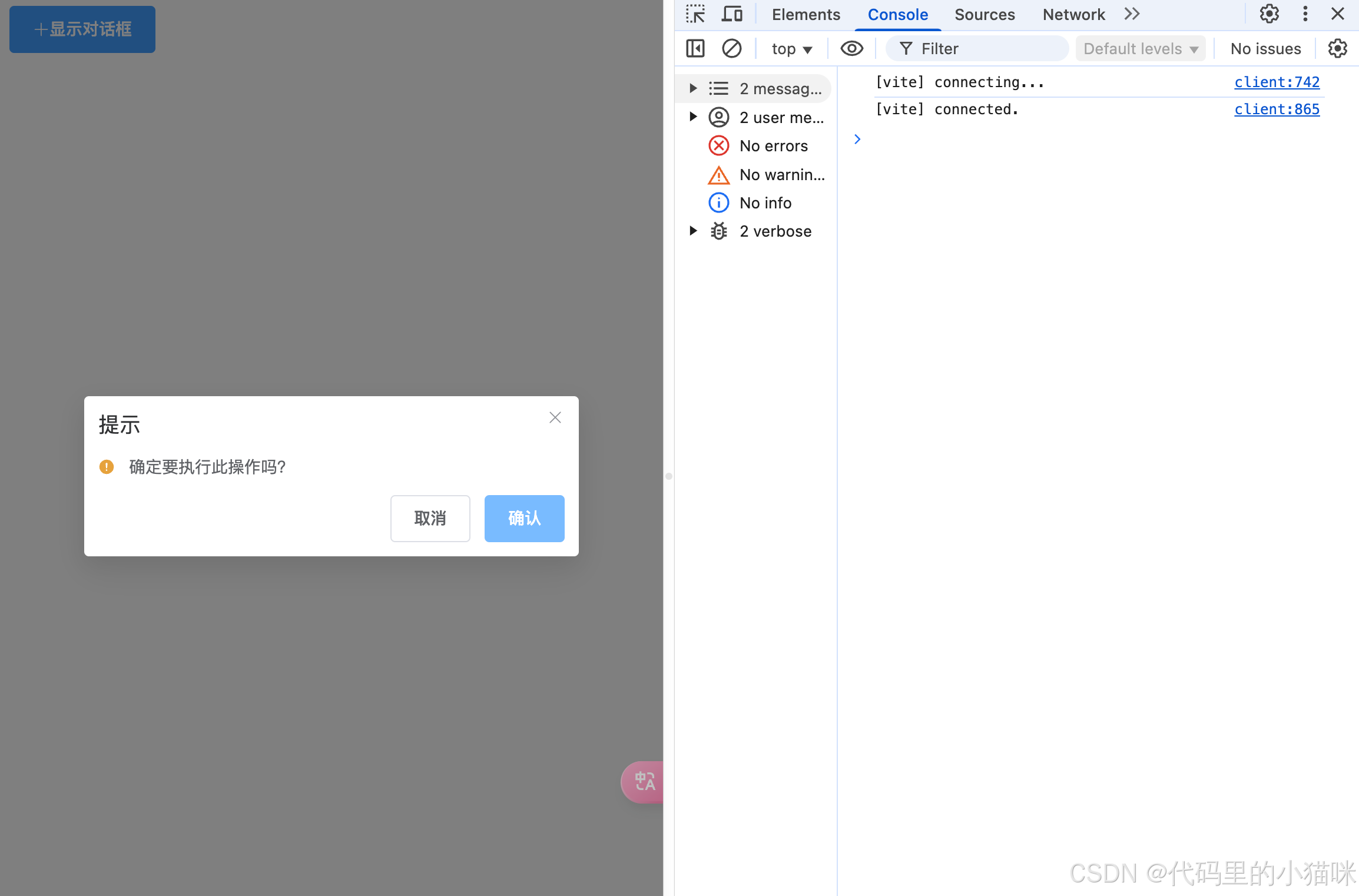Open the Default levels dropdown

tap(1140, 49)
